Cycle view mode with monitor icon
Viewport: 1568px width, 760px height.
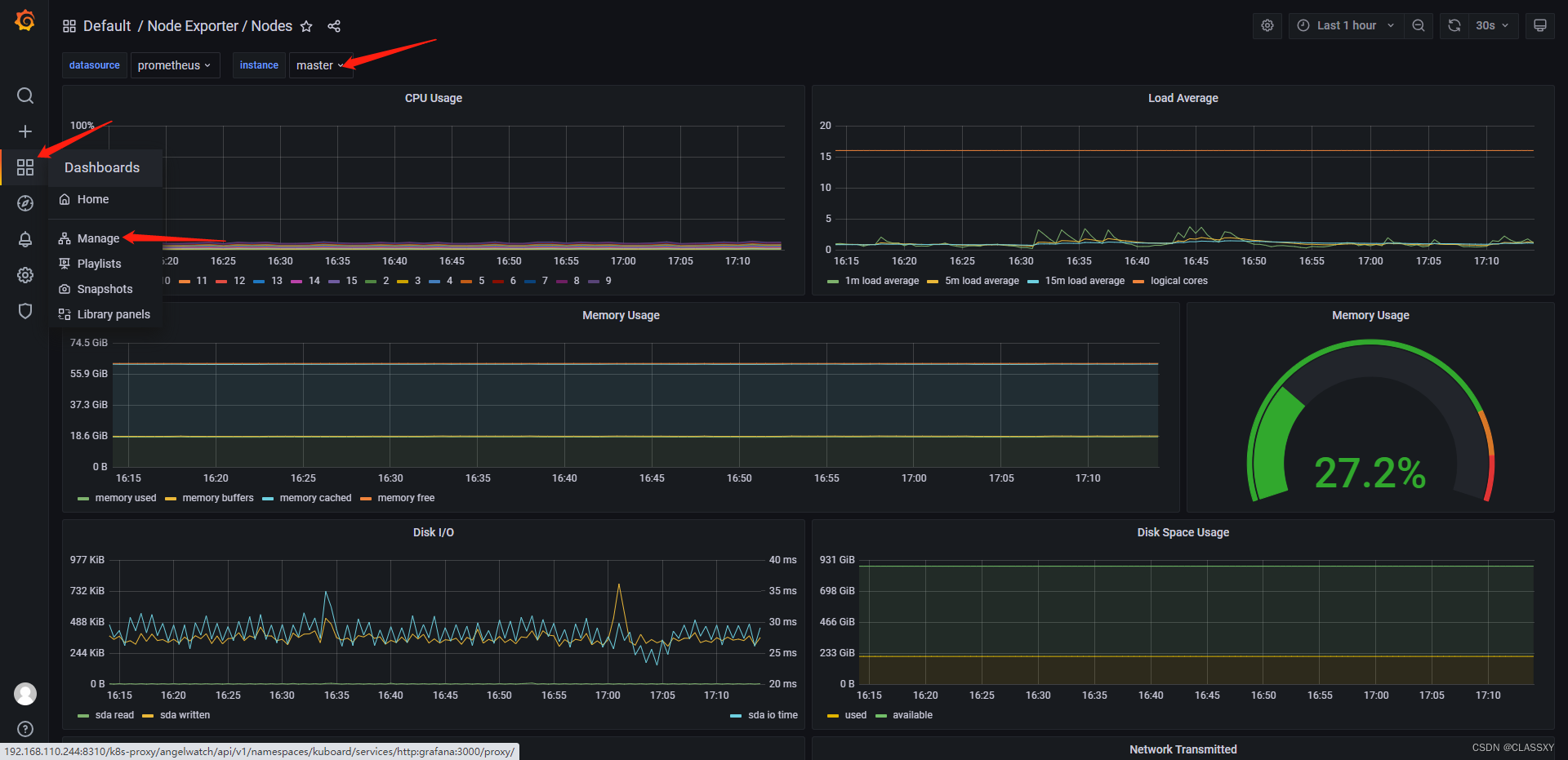click(1540, 25)
